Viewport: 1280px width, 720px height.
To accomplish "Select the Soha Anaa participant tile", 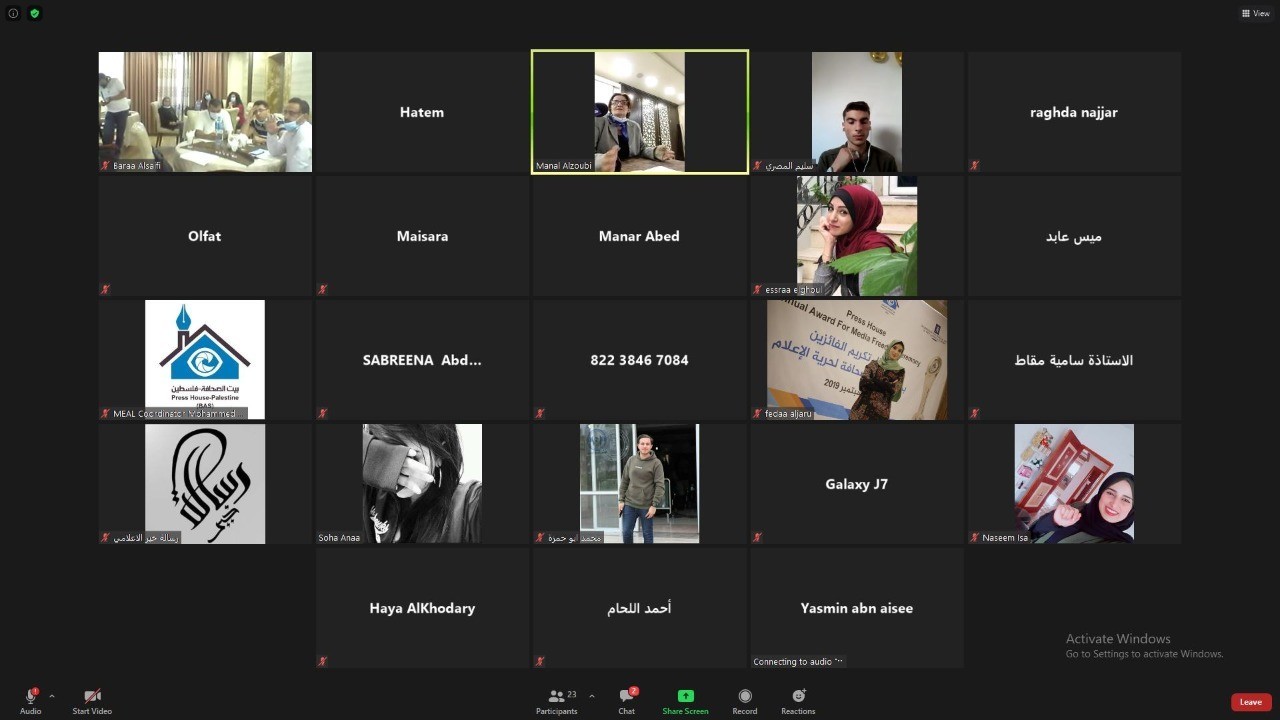I will (422, 484).
